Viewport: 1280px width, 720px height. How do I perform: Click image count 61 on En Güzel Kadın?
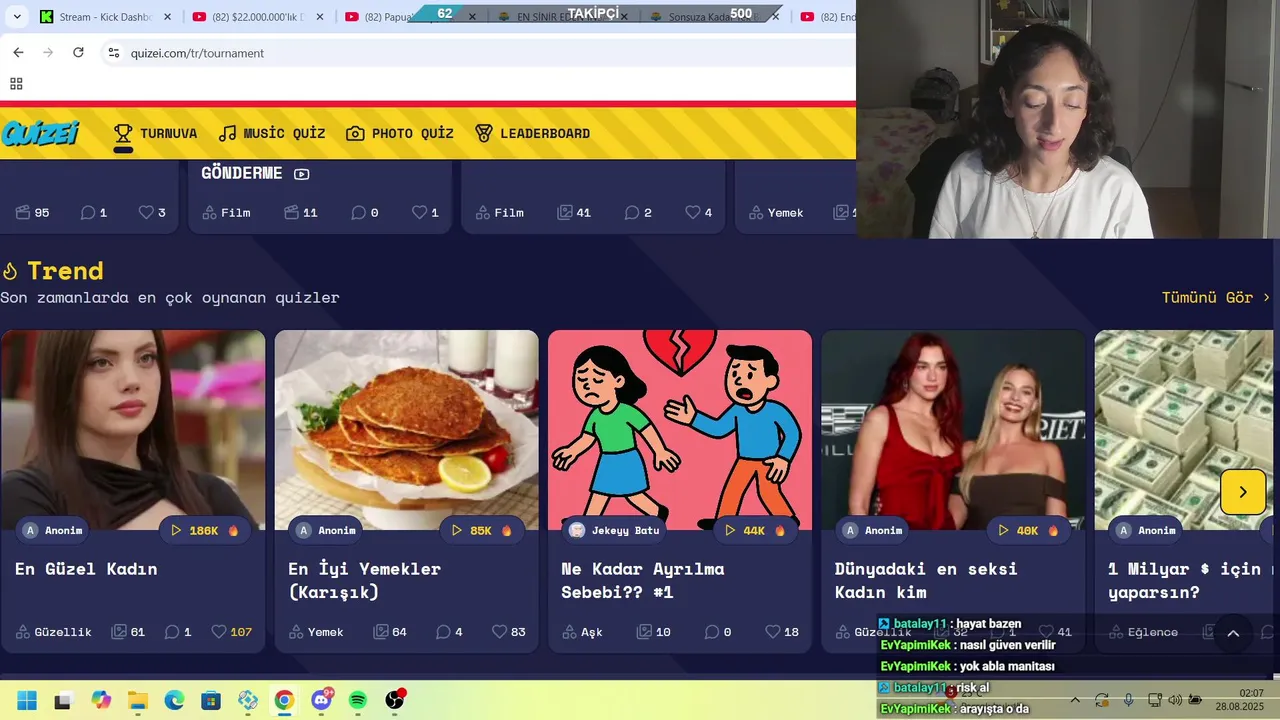point(128,632)
